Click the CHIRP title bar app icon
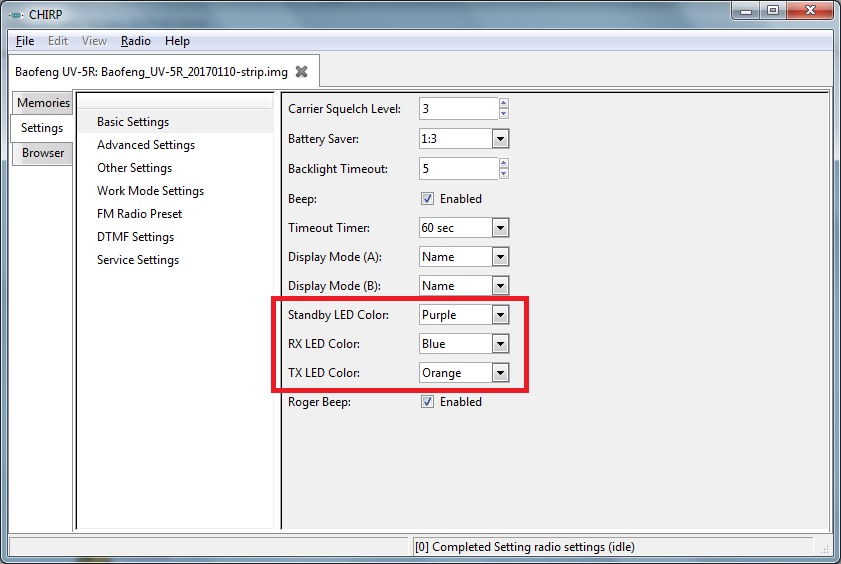 [x=16, y=15]
